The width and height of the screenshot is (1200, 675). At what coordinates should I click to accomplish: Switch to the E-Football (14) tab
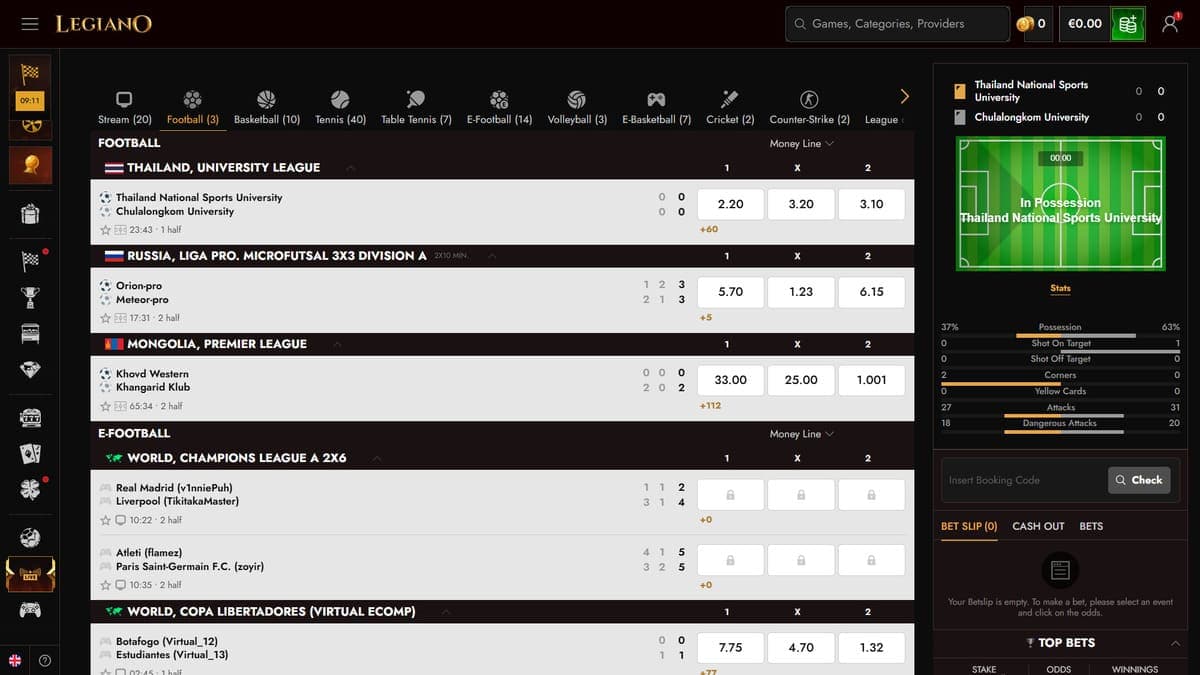[x=499, y=106]
